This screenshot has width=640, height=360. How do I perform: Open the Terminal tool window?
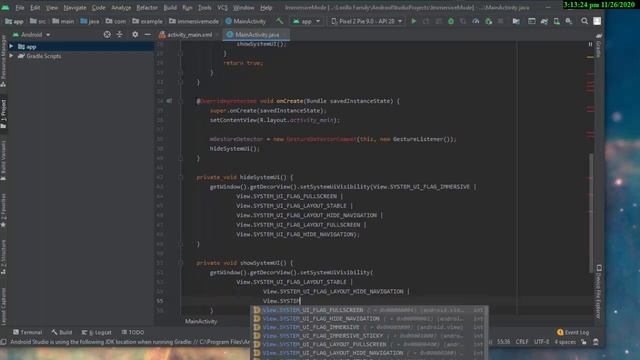click(27, 332)
